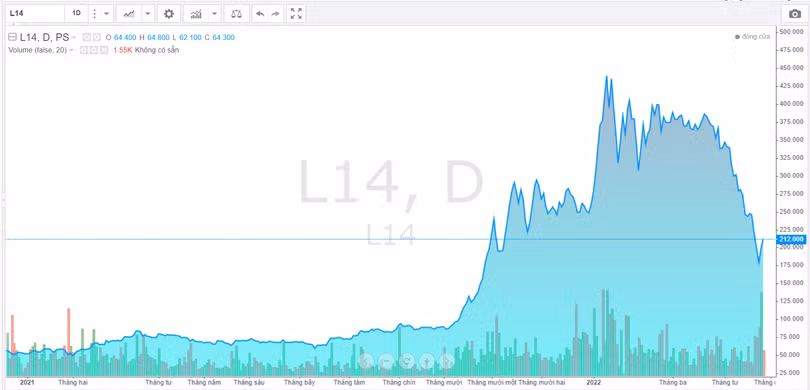Open the L14, D, PS series dropdown
This screenshot has height=390, width=810.
pyautogui.click(x=74, y=37)
